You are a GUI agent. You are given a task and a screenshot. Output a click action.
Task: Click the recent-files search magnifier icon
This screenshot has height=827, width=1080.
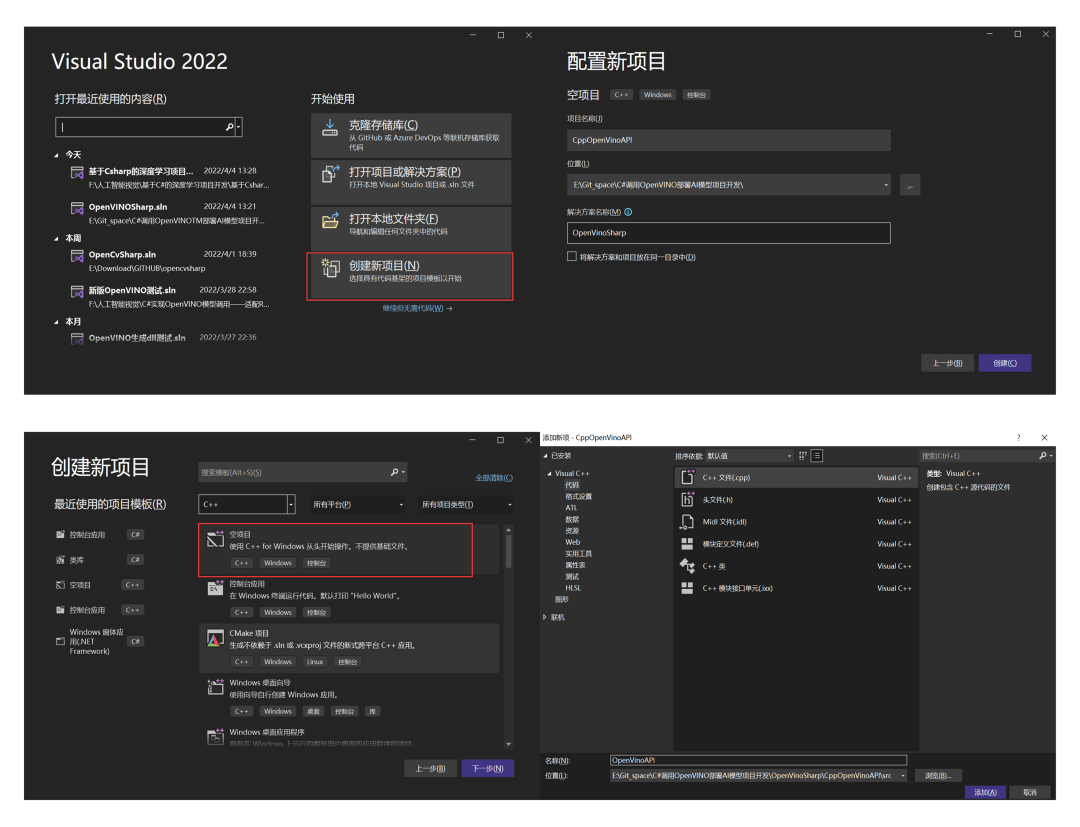(x=229, y=127)
